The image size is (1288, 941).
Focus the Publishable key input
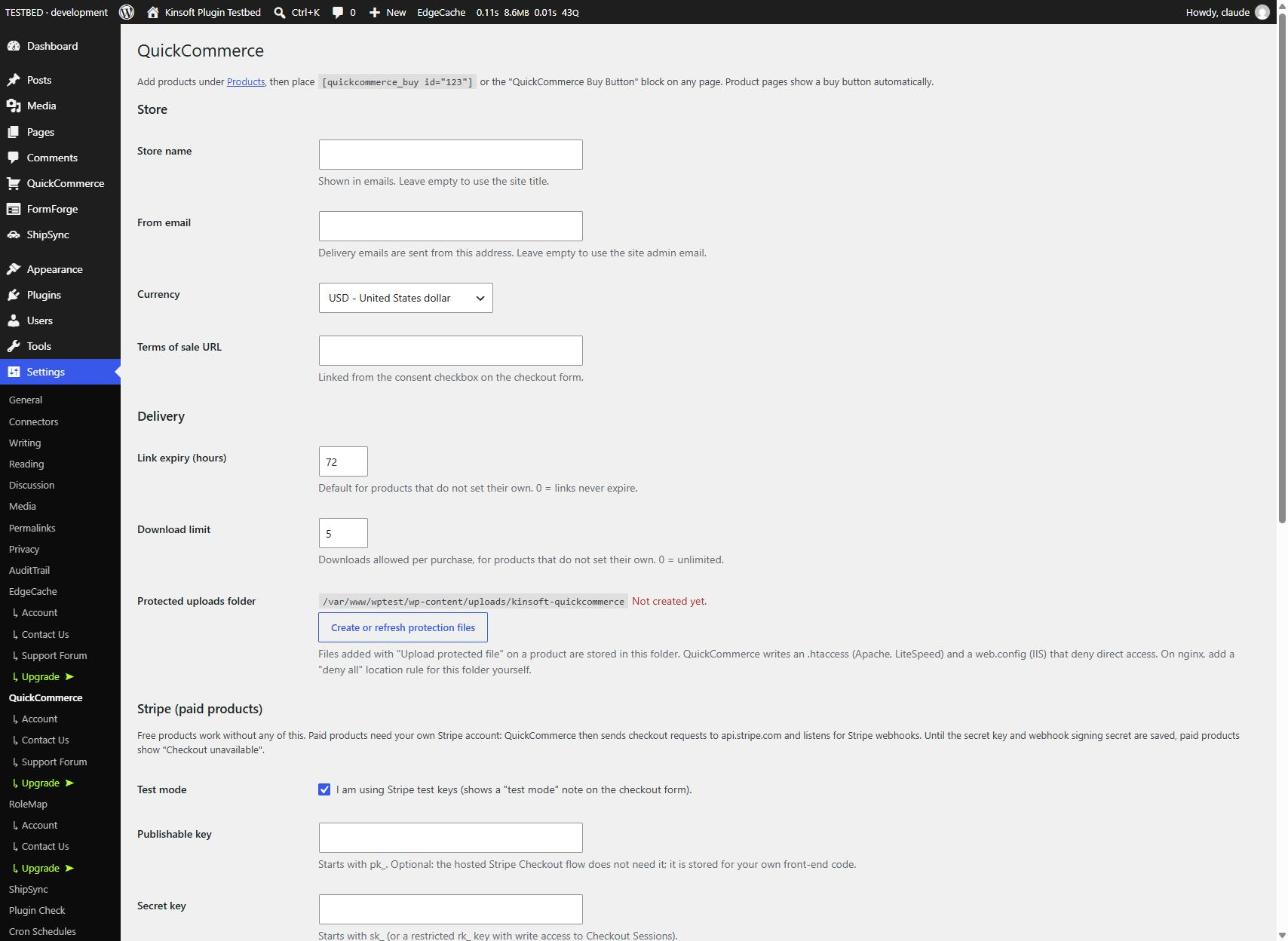(450, 837)
